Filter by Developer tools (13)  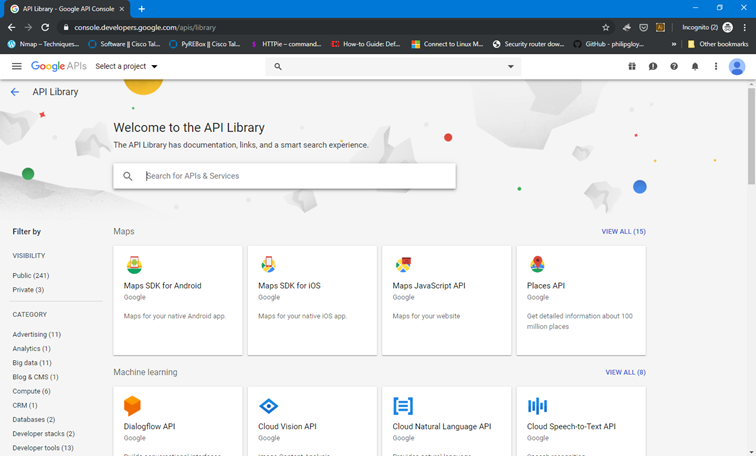pos(43,448)
